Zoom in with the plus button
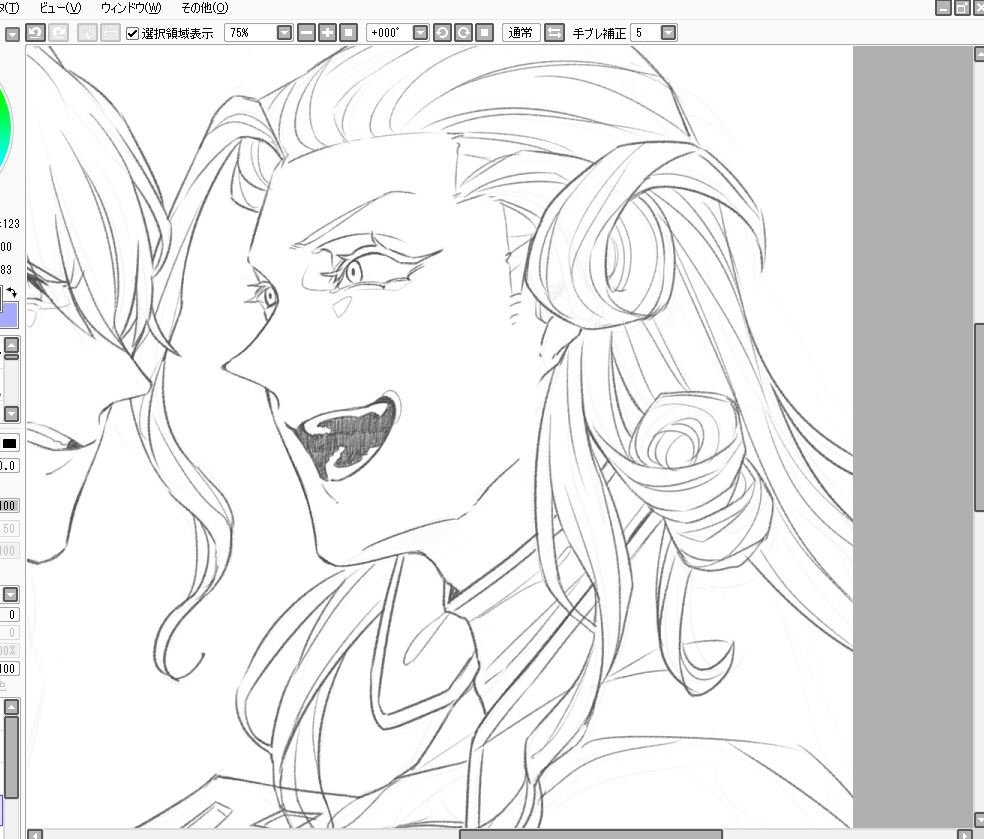 coord(328,33)
